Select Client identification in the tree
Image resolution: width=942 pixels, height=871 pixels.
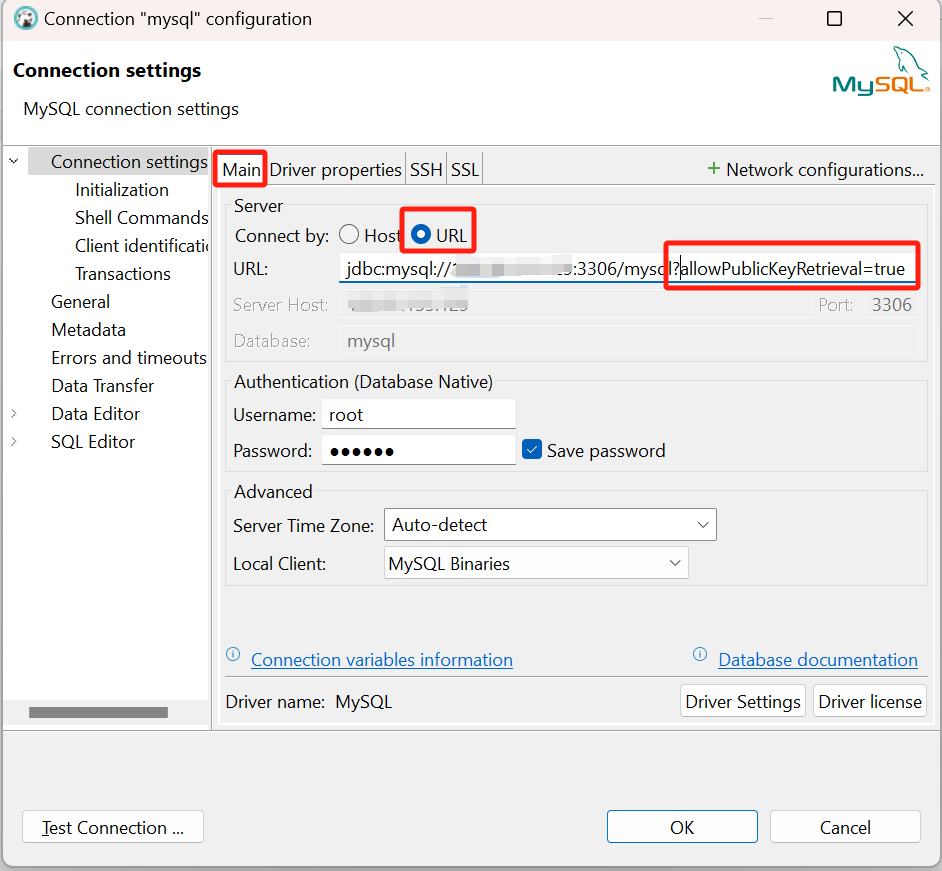[142, 246]
